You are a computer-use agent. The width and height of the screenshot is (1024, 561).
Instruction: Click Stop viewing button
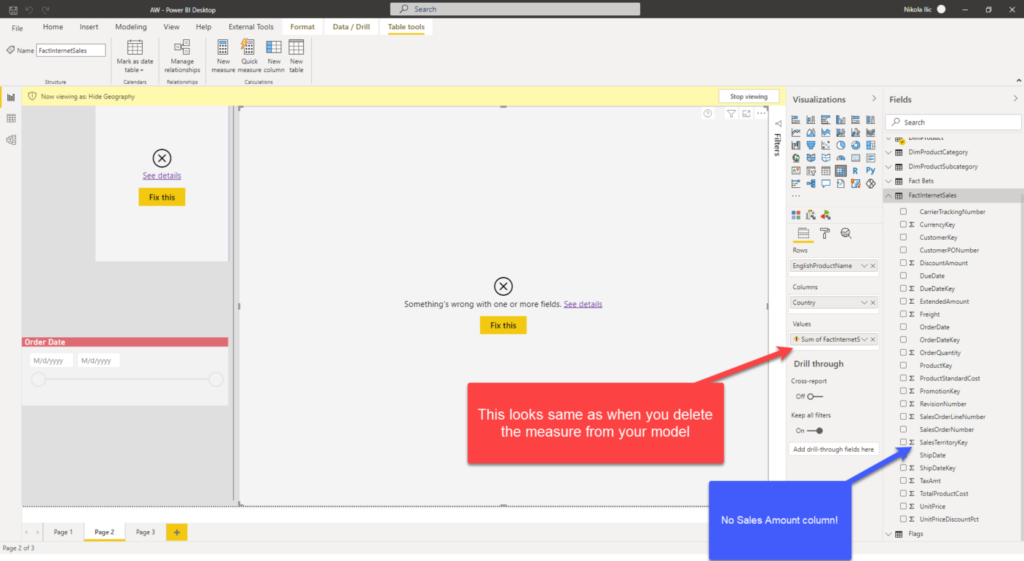(x=748, y=96)
